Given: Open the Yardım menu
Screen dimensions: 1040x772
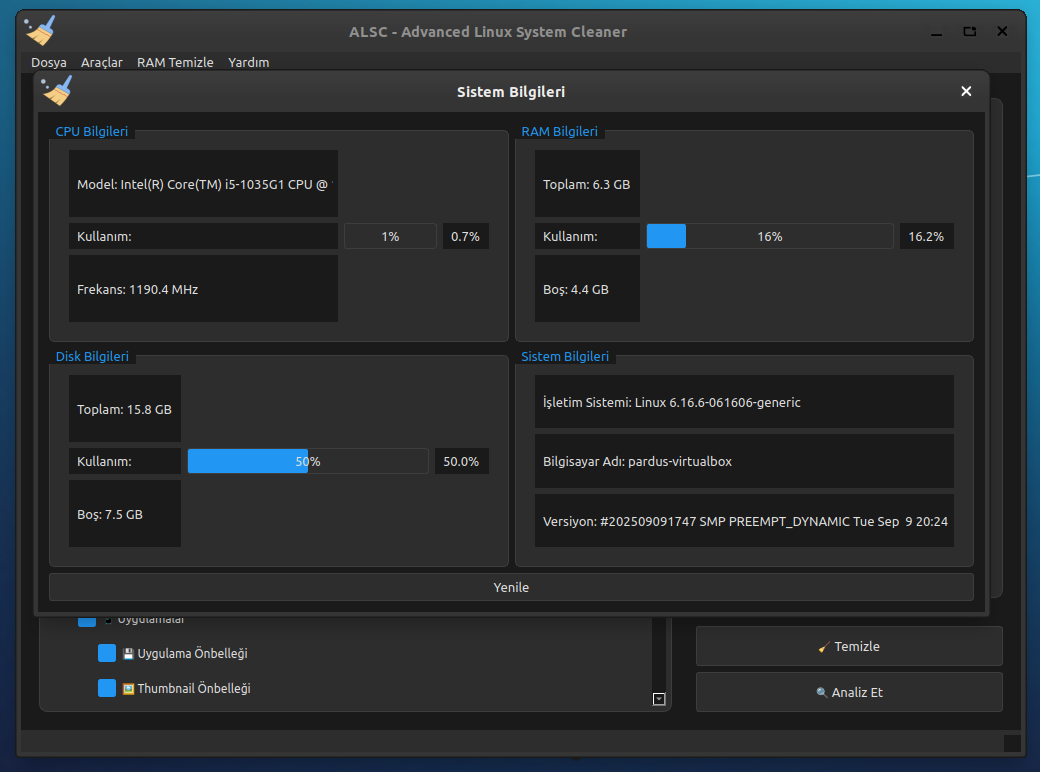Looking at the screenshot, I should pos(248,62).
